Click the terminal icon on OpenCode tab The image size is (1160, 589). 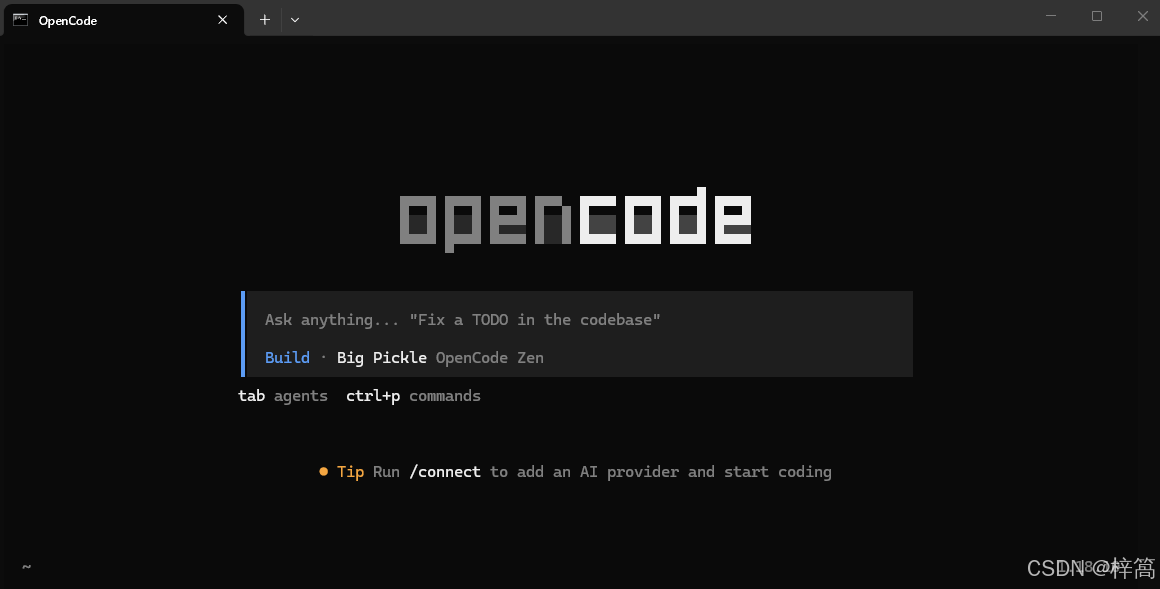(x=21, y=20)
